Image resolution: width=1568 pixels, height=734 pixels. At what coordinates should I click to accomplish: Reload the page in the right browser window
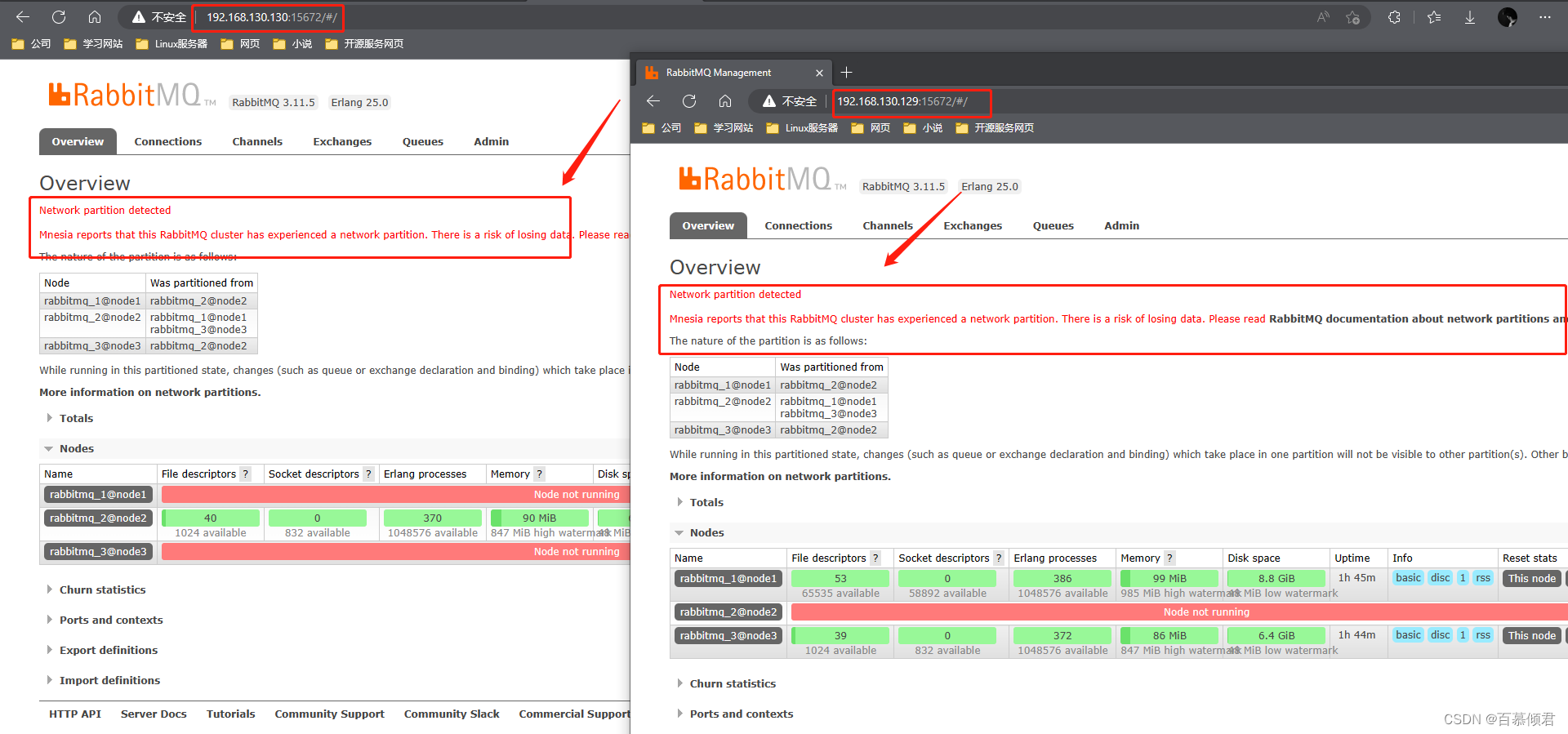689,101
